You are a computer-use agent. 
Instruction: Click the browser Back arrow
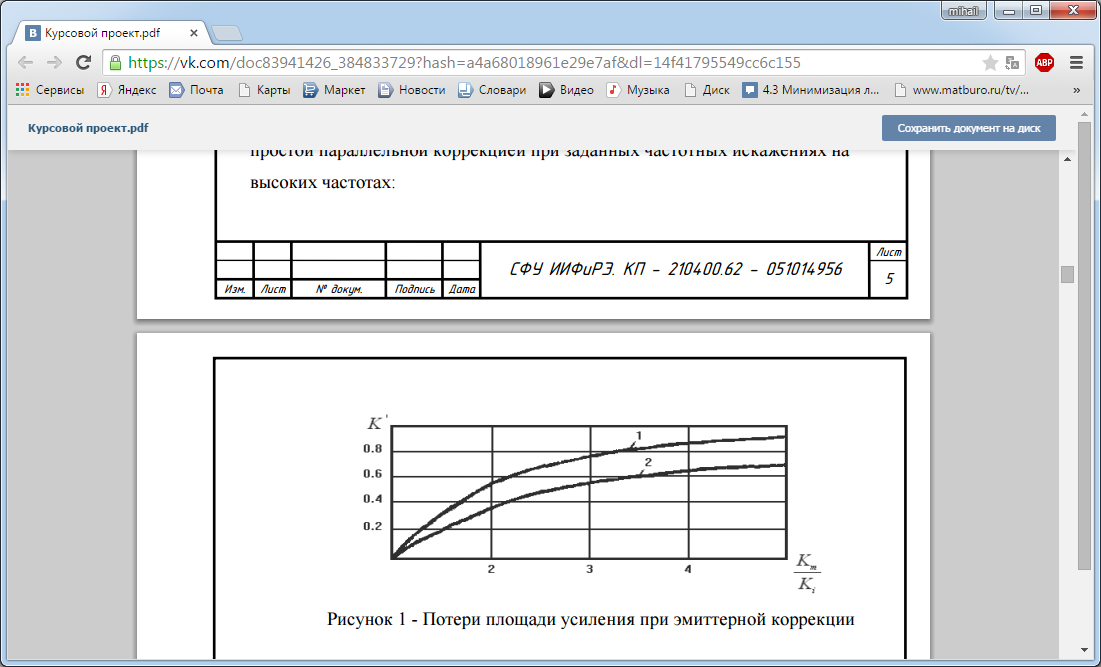click(26, 62)
